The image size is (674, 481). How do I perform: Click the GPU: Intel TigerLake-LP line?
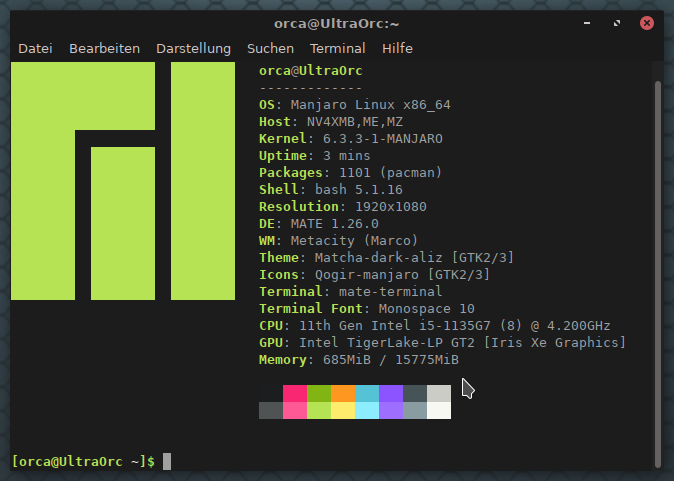[x=443, y=343]
